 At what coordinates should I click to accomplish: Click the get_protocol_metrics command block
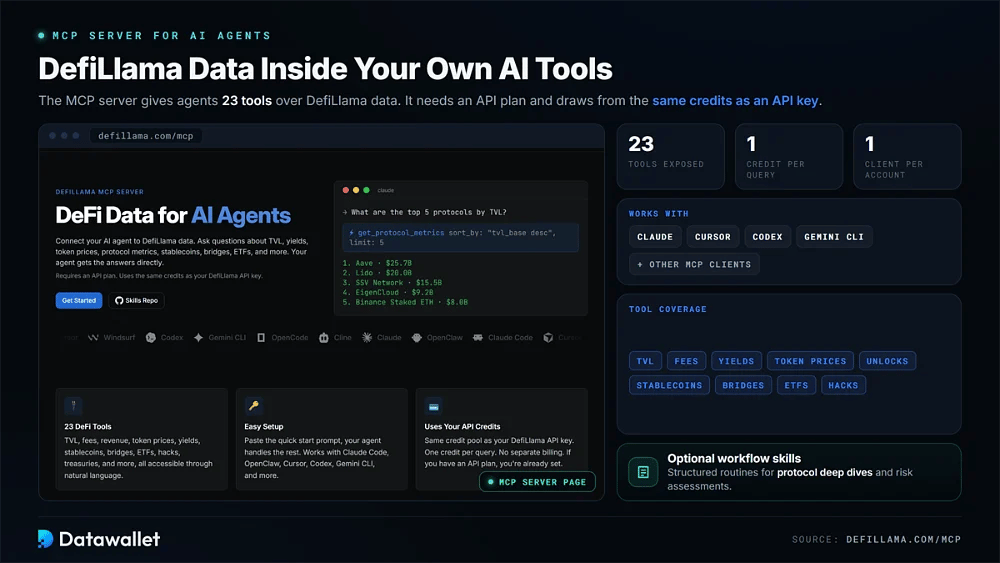[460, 237]
